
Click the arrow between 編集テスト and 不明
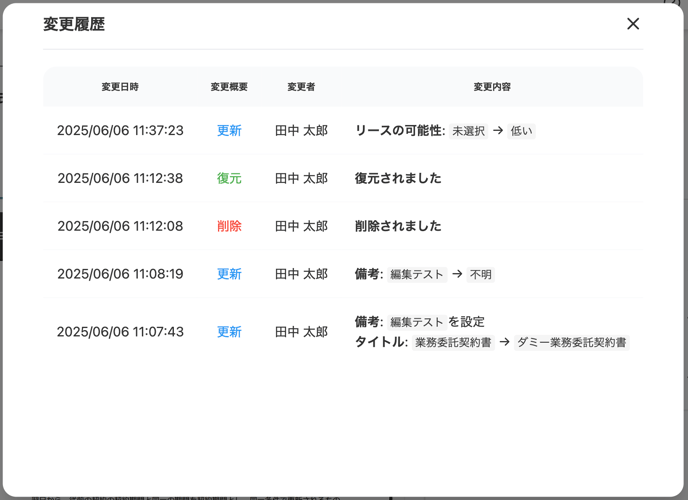pos(457,274)
